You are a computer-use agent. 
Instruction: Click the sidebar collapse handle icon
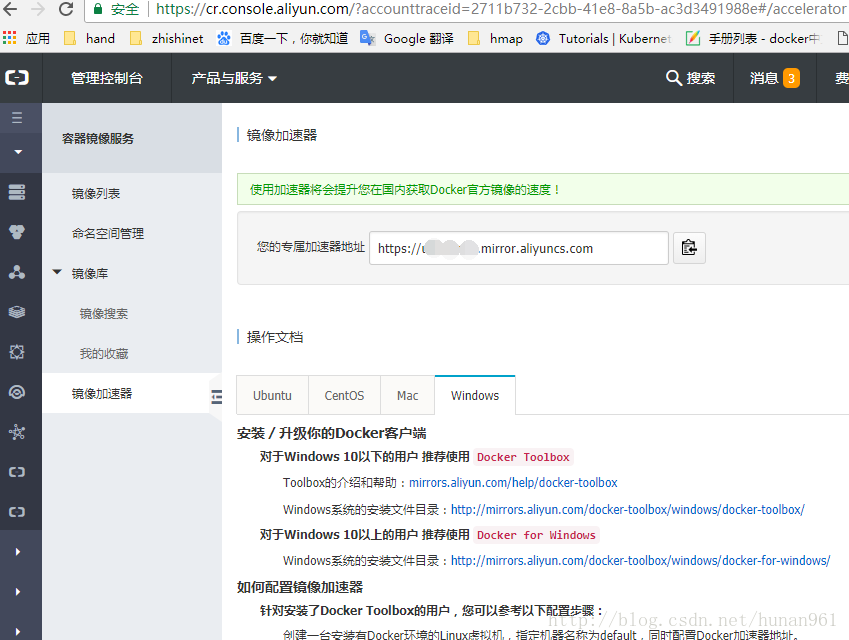216,397
